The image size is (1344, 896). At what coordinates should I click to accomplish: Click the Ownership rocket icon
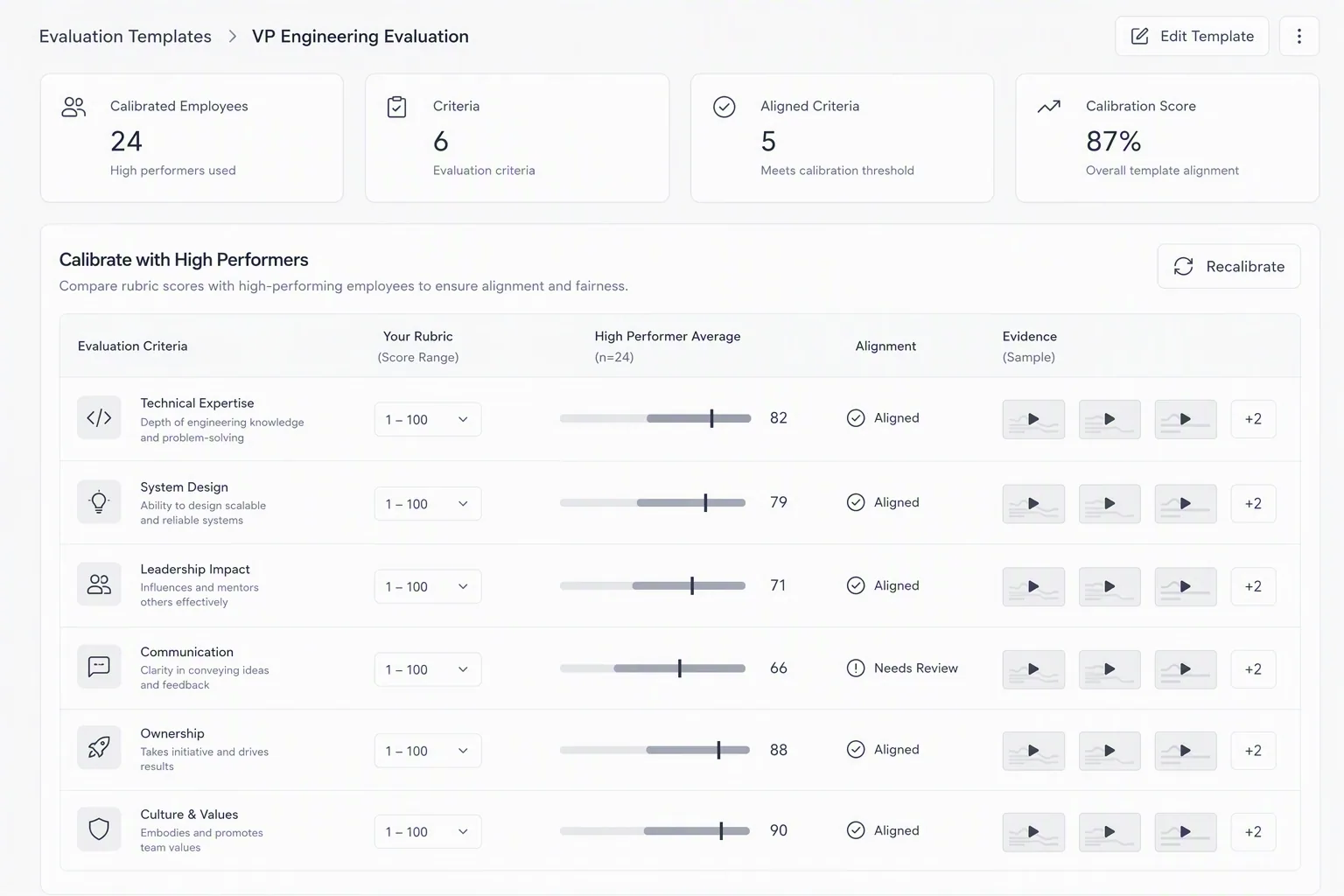99,748
